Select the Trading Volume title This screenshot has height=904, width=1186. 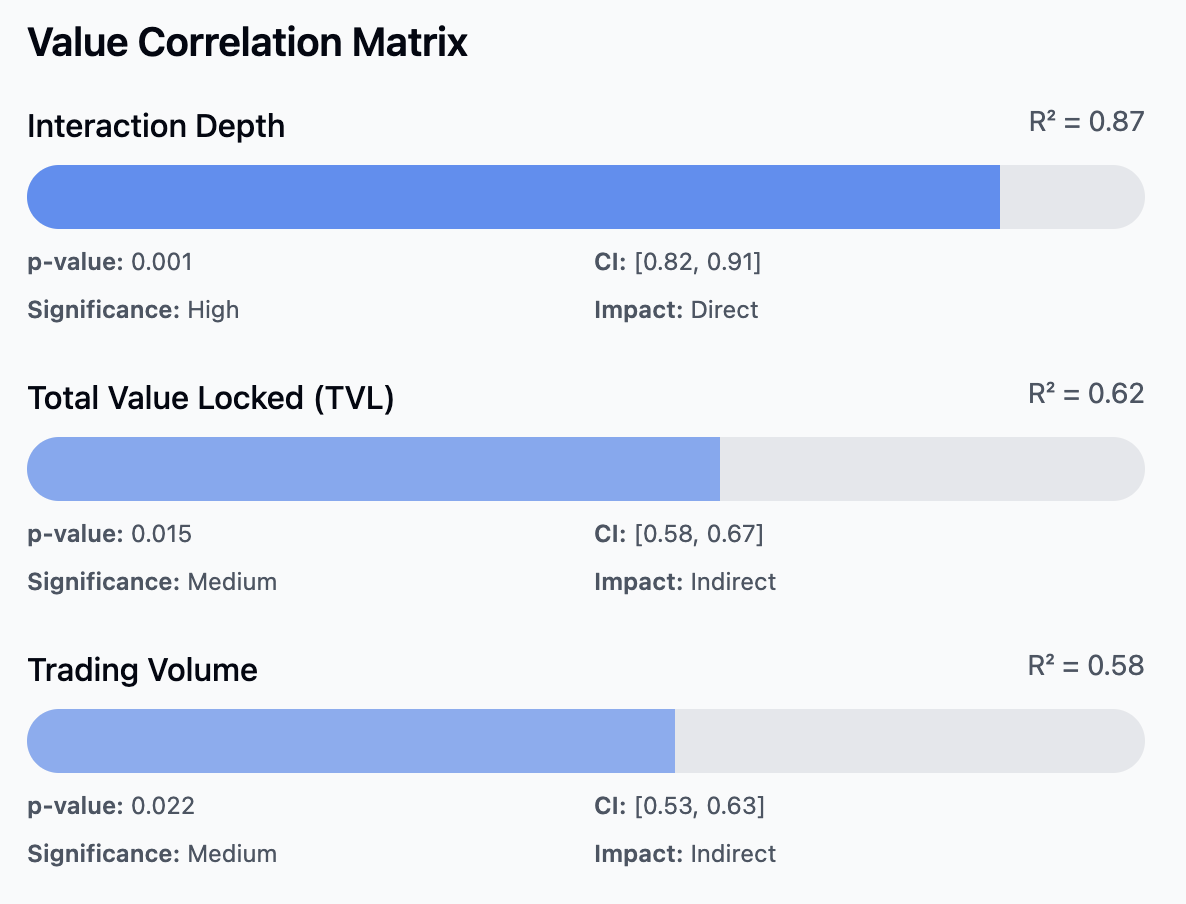(x=142, y=670)
